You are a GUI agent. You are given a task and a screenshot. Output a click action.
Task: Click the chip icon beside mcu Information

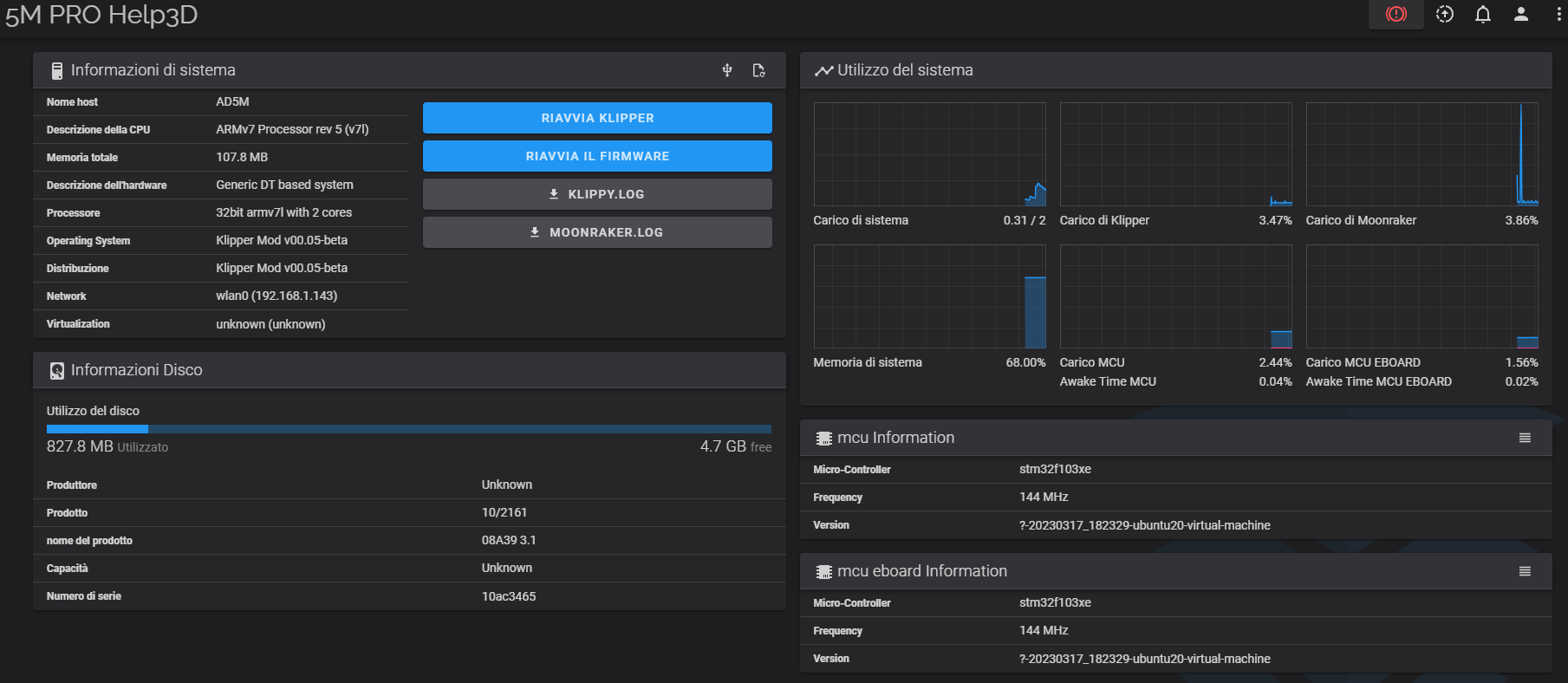(x=823, y=439)
